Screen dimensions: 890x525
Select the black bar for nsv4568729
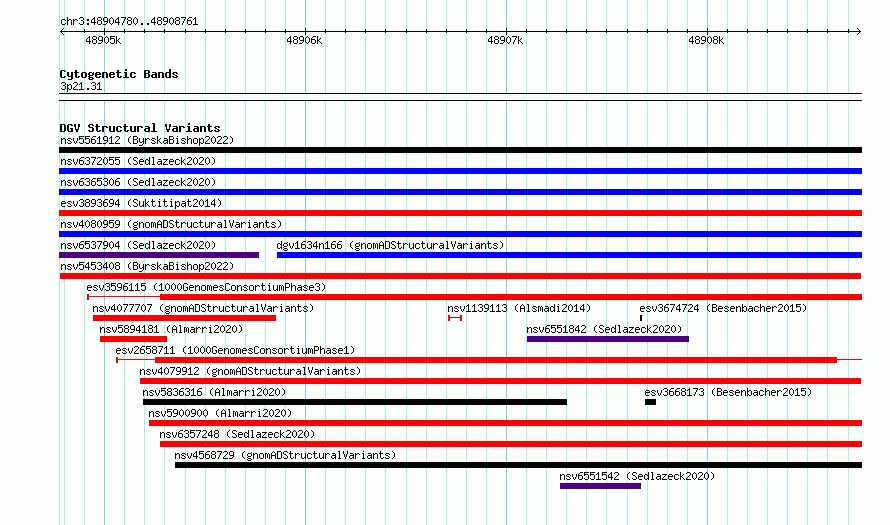click(x=518, y=465)
